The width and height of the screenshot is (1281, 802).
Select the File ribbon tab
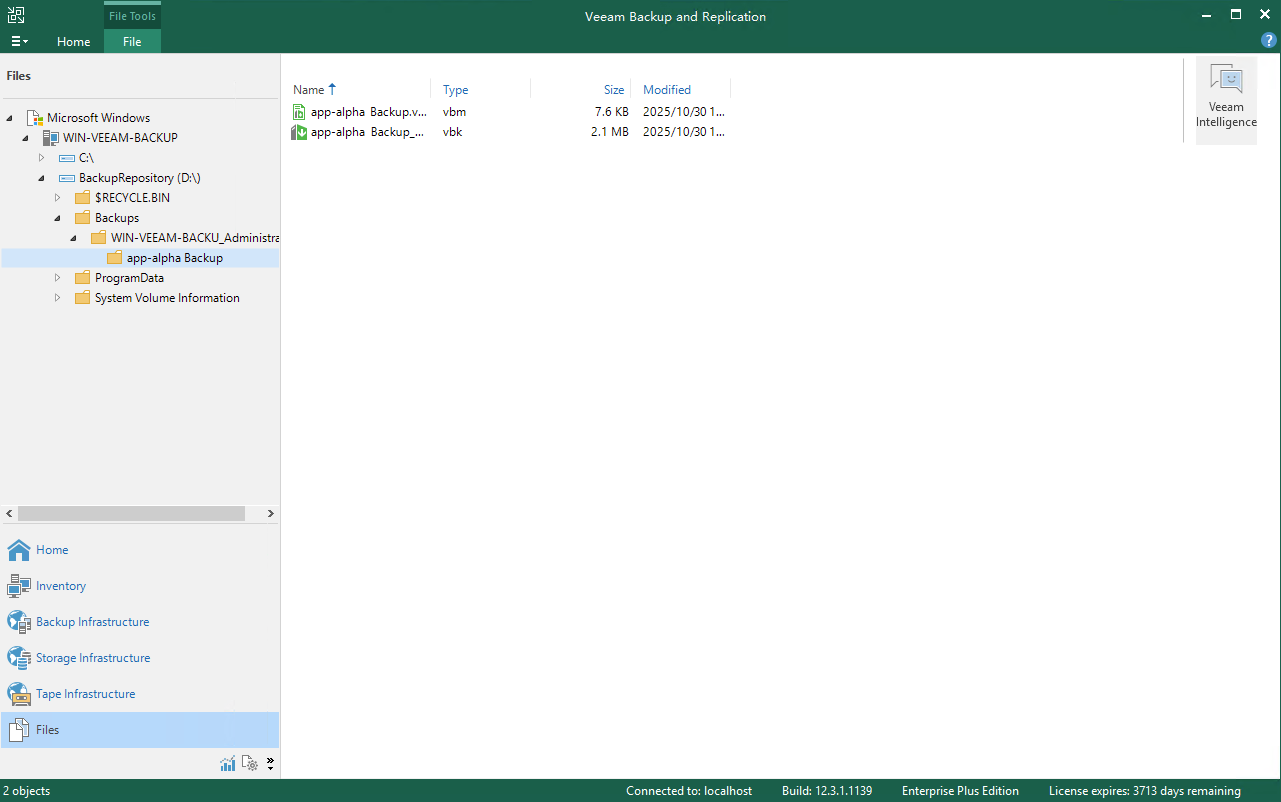132,42
